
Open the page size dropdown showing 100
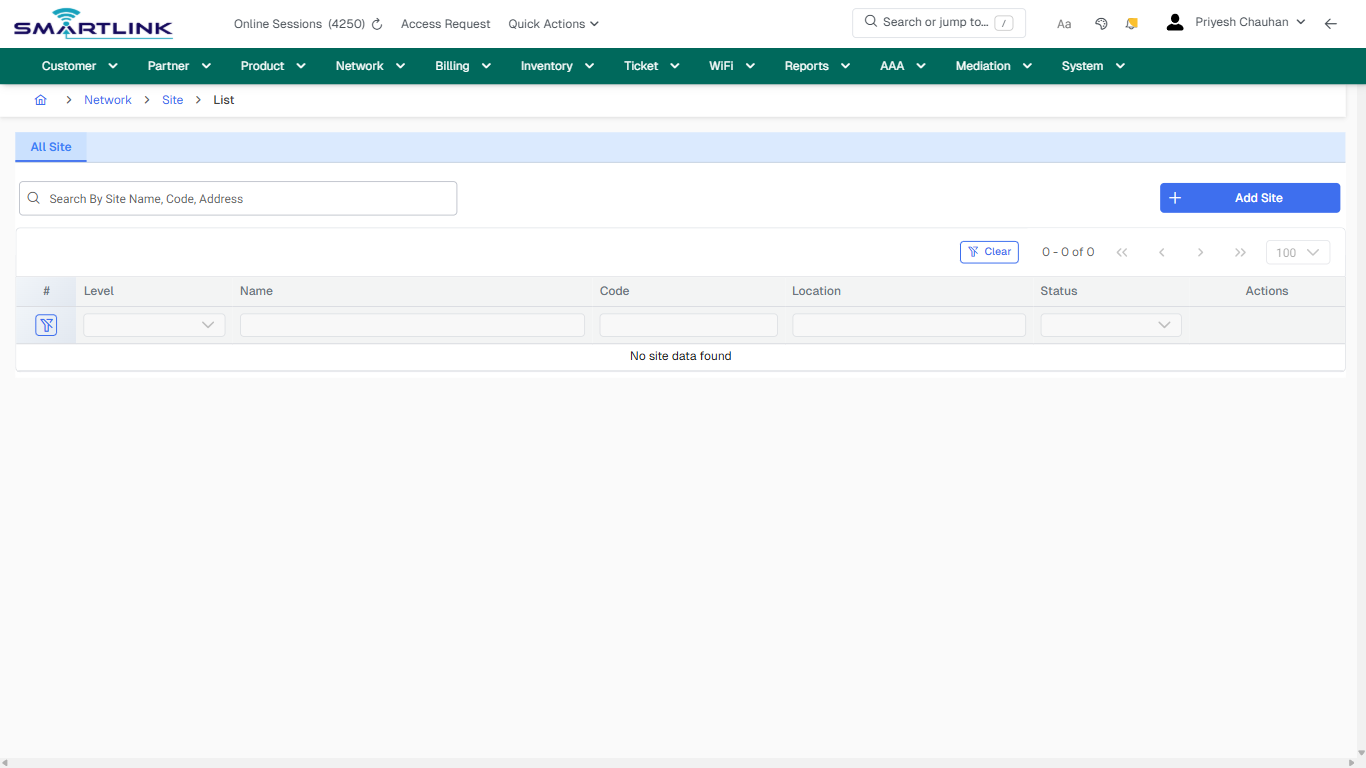(x=1297, y=252)
